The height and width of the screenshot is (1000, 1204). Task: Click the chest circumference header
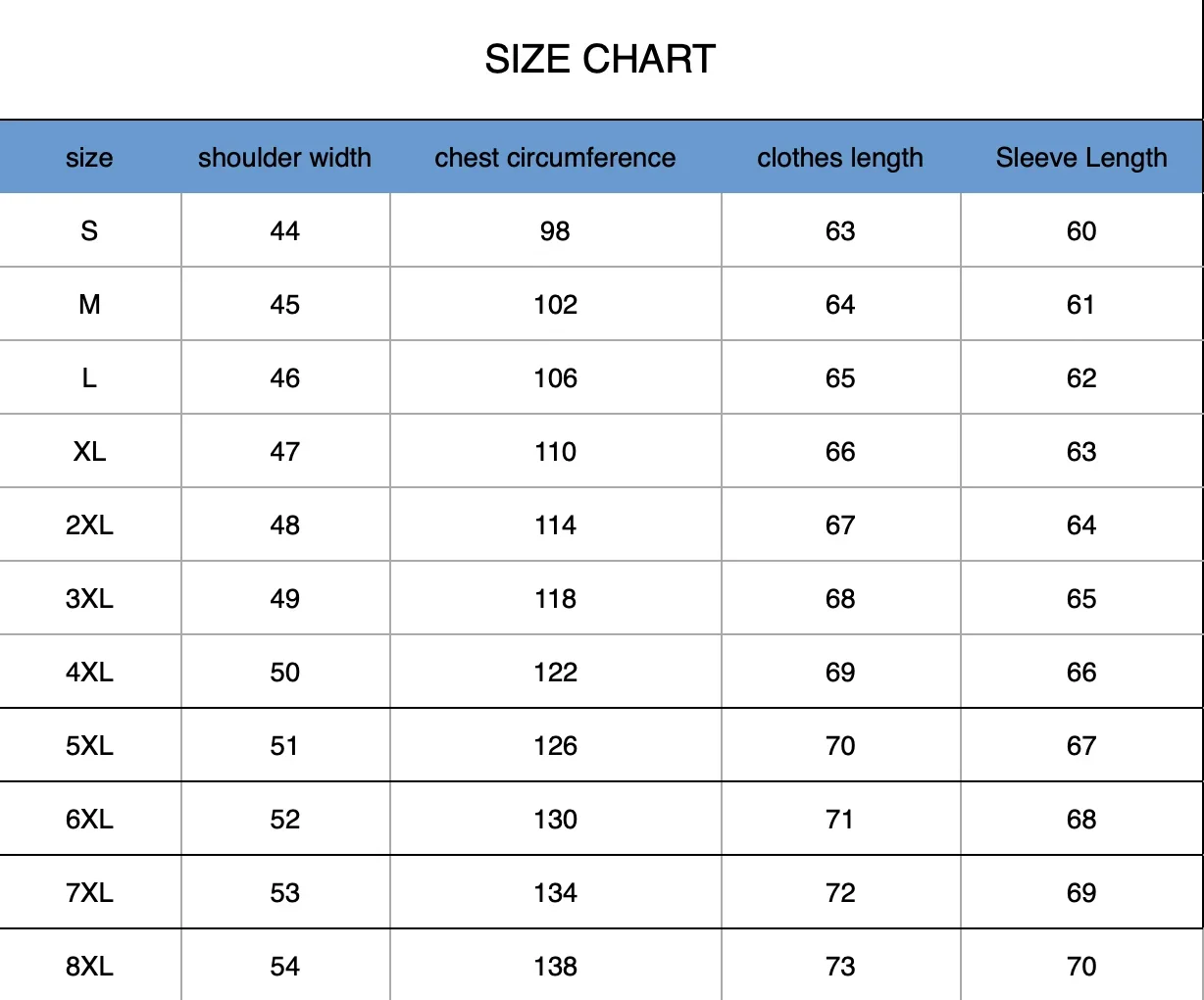[x=555, y=158]
